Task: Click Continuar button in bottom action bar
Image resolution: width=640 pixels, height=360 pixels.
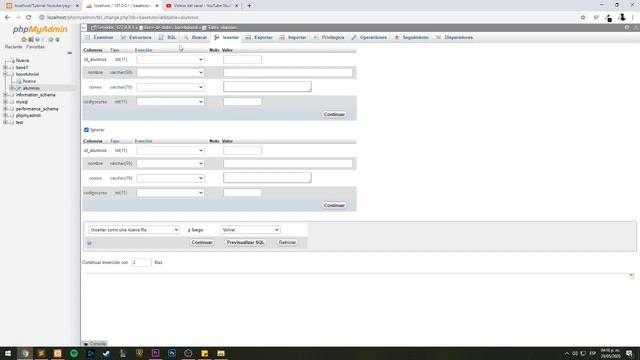Action: pos(202,242)
